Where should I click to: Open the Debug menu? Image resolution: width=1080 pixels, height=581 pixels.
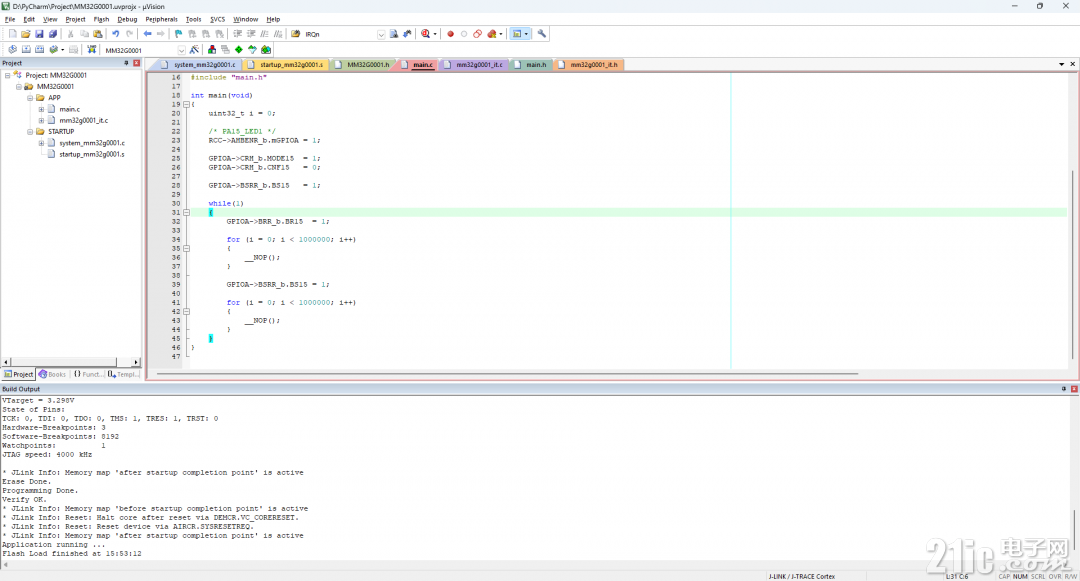(x=127, y=19)
